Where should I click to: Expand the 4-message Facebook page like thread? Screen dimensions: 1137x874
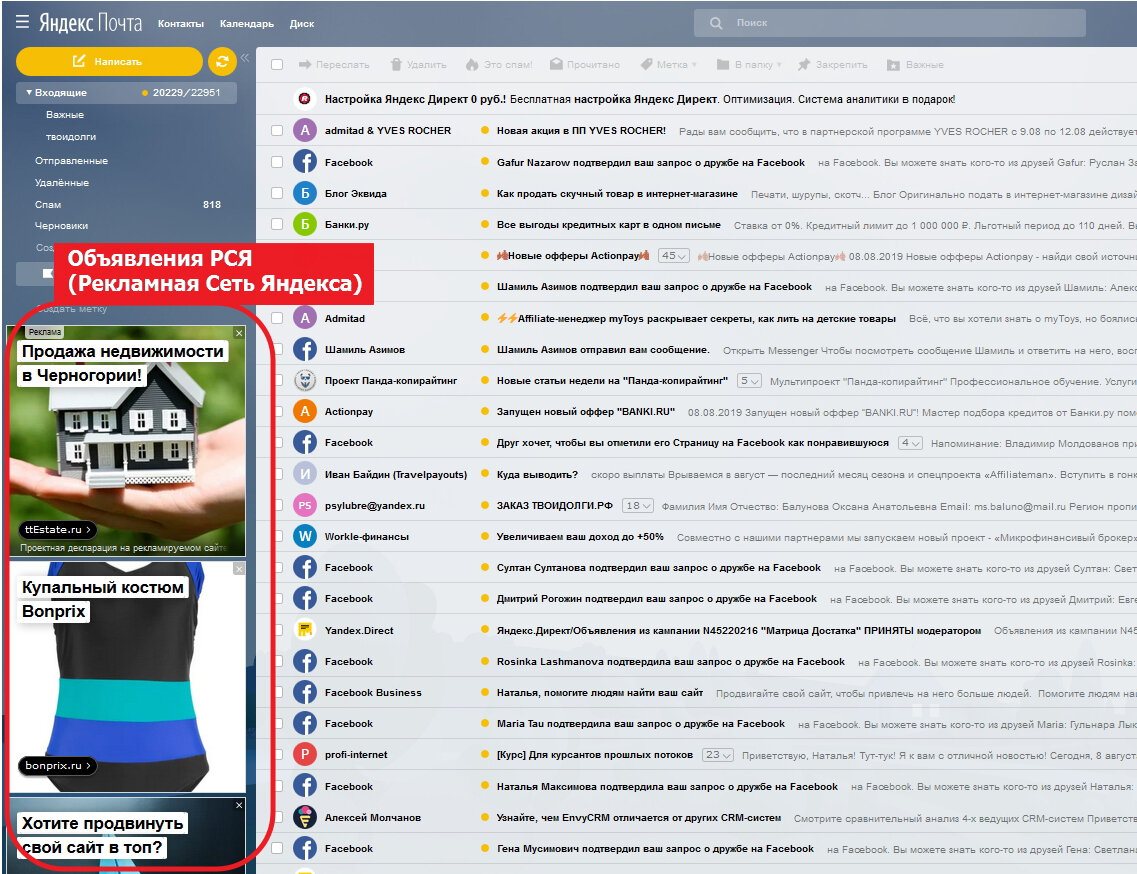910,442
